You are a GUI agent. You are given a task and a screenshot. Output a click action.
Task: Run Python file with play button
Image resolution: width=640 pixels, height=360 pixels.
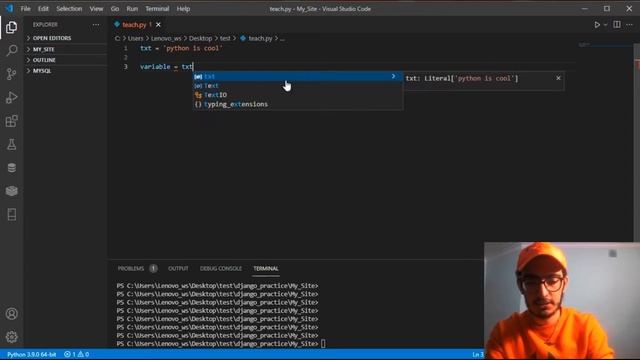tap(597, 25)
